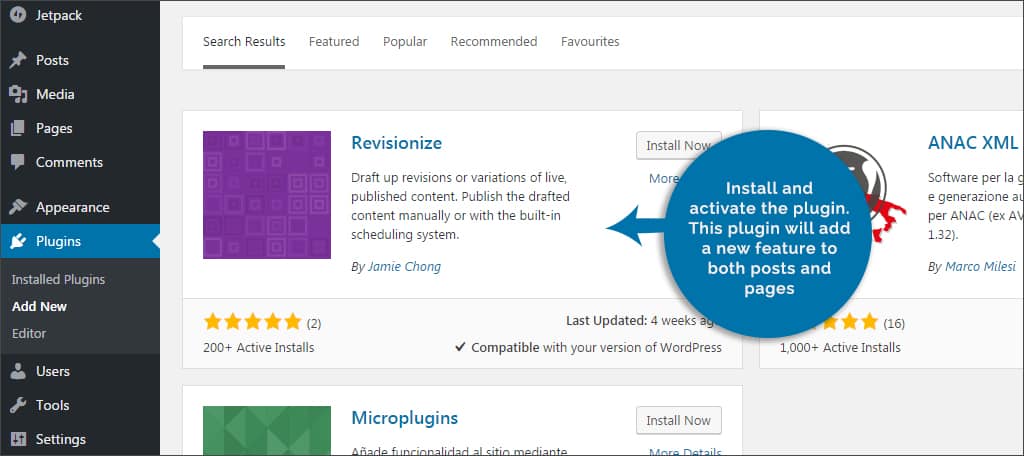Click the Posts pushpin icon
Viewport: 1024px width, 456px height.
click(18, 60)
